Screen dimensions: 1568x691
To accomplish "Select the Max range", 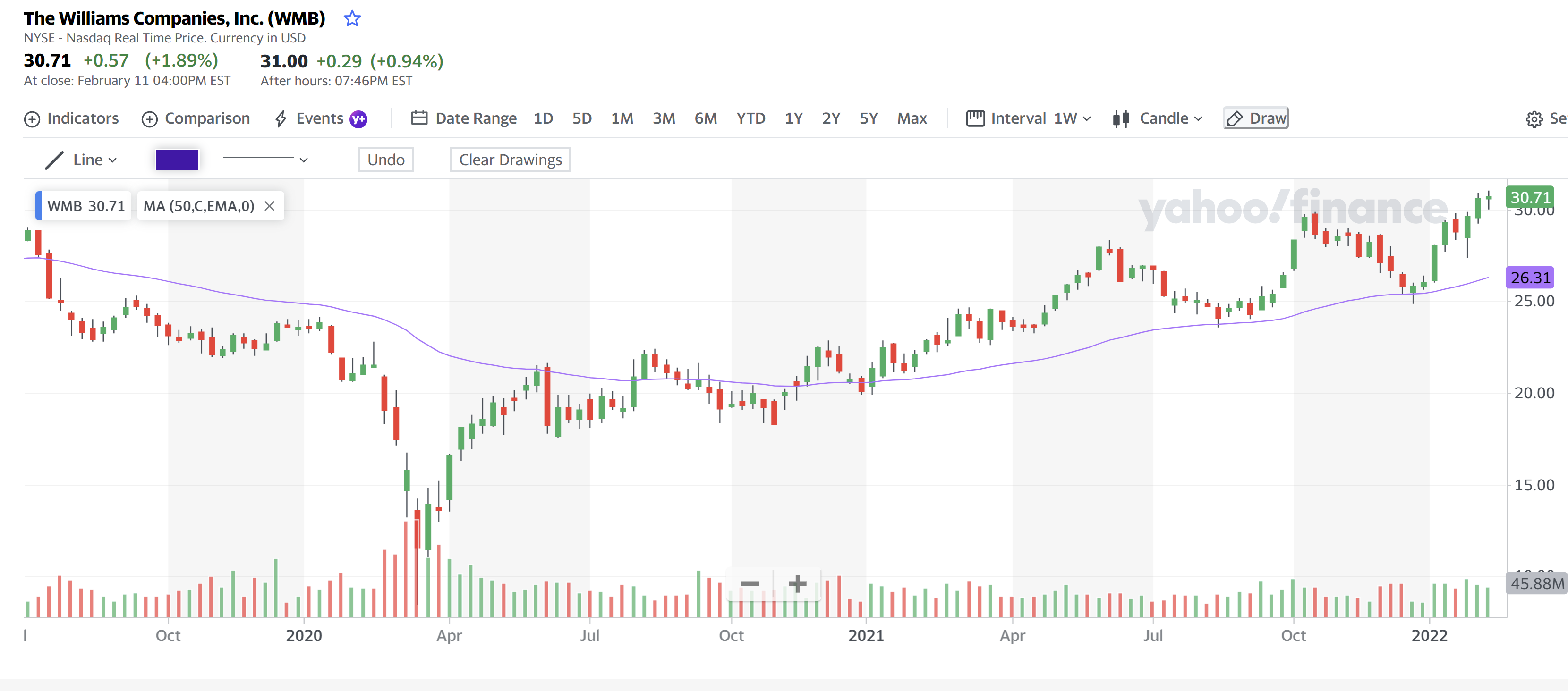I will click(x=912, y=118).
